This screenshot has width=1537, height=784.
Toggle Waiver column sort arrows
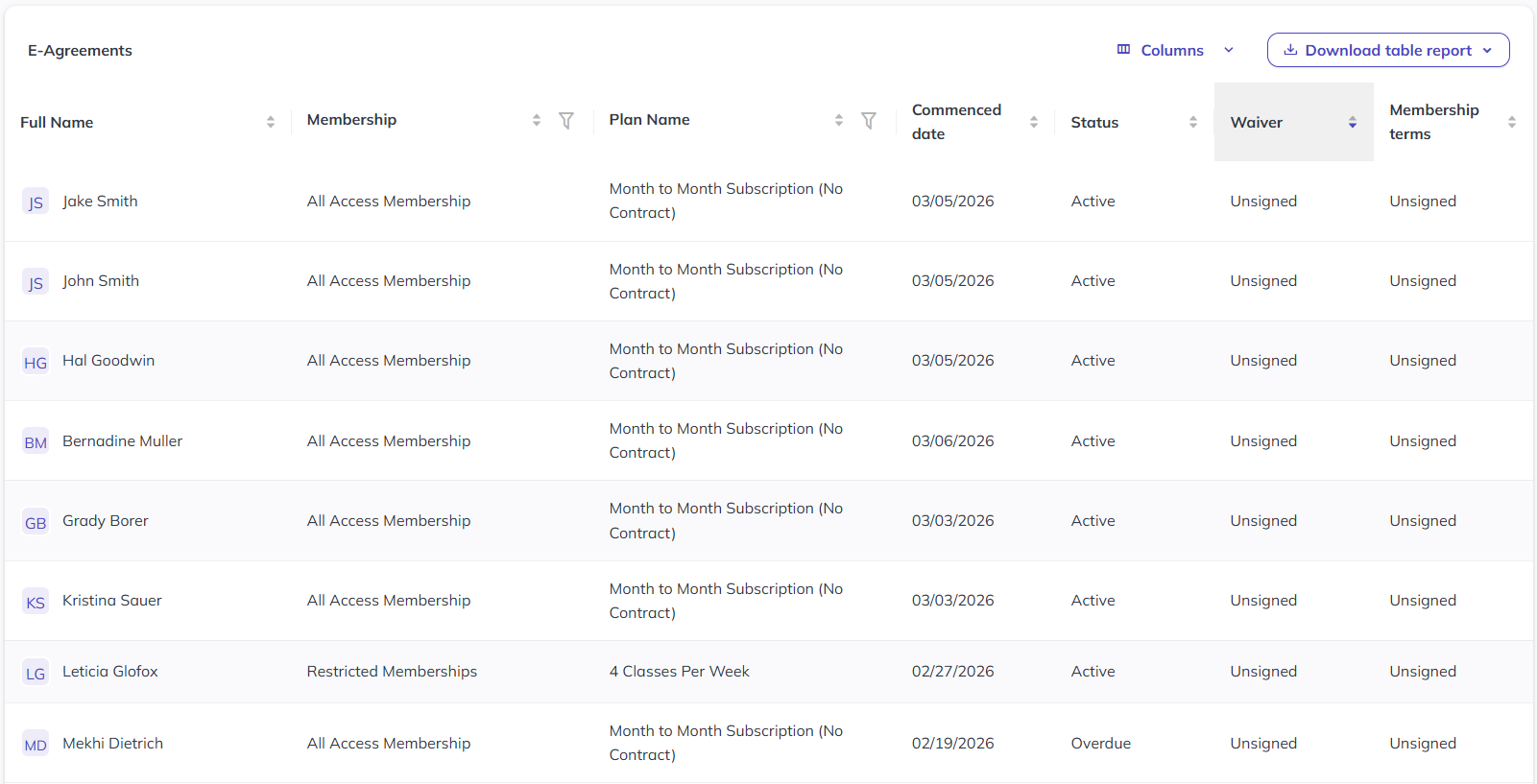tap(1353, 122)
